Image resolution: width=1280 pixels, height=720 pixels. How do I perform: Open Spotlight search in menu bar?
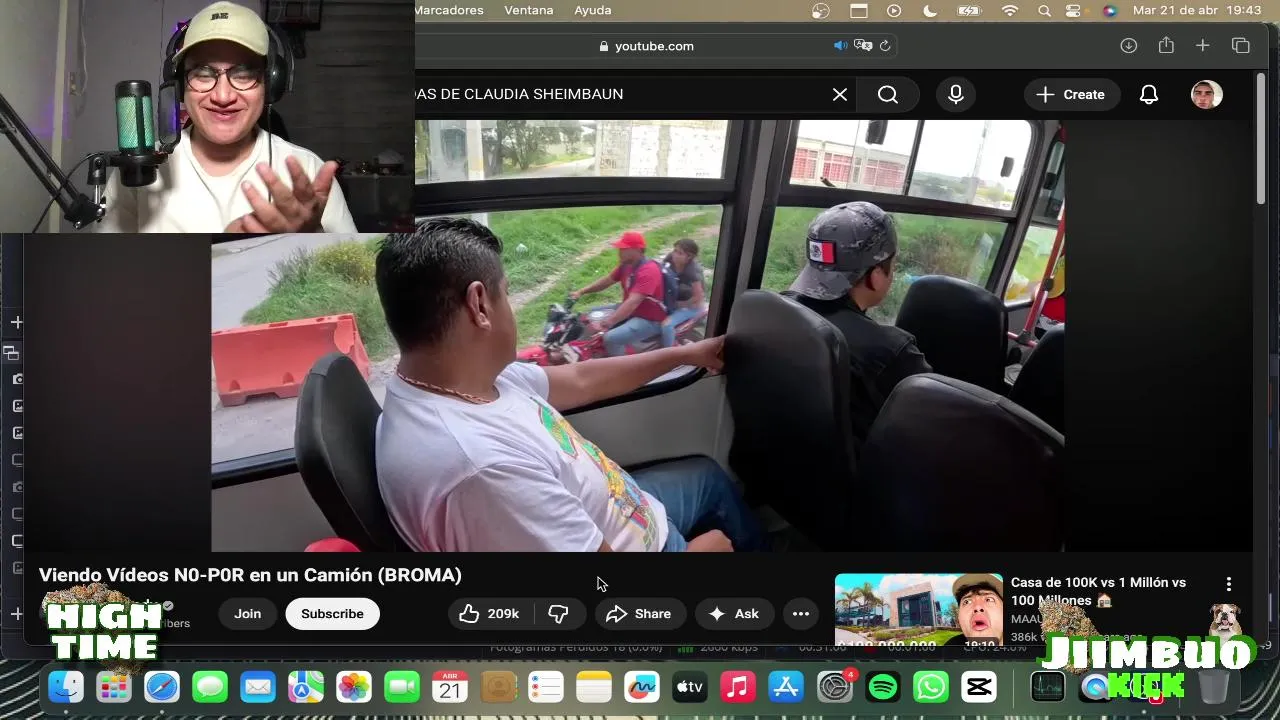(1044, 10)
